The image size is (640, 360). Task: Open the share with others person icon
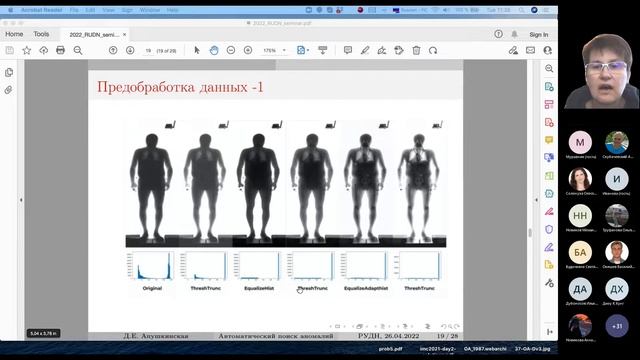tap(547, 50)
